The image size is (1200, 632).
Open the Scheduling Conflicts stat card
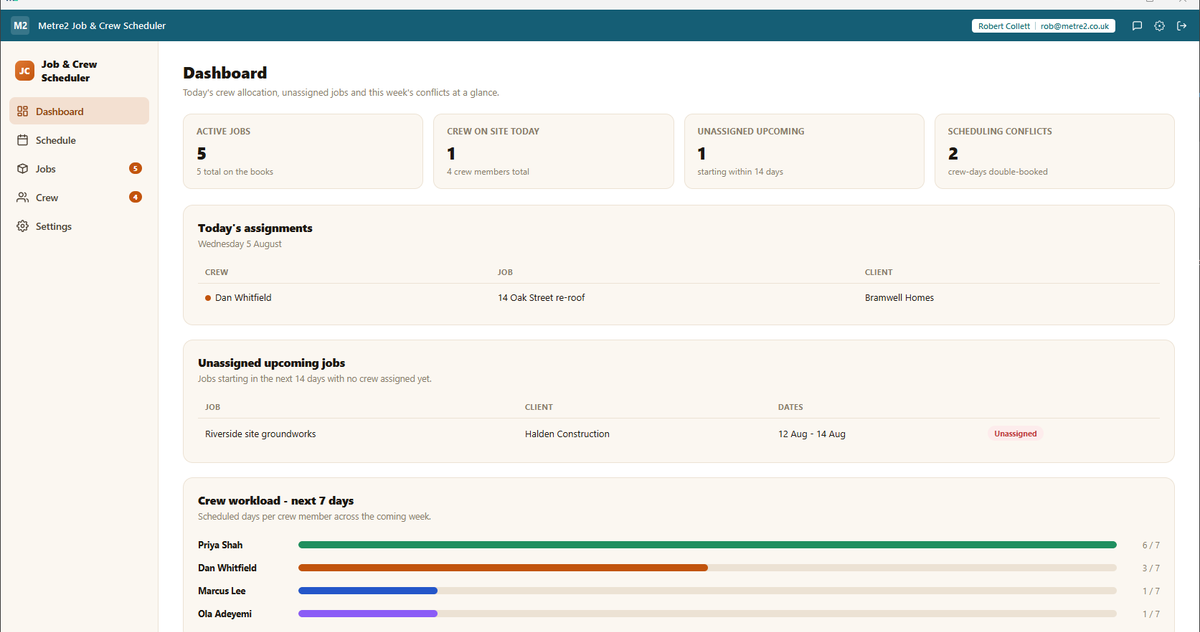point(1054,151)
